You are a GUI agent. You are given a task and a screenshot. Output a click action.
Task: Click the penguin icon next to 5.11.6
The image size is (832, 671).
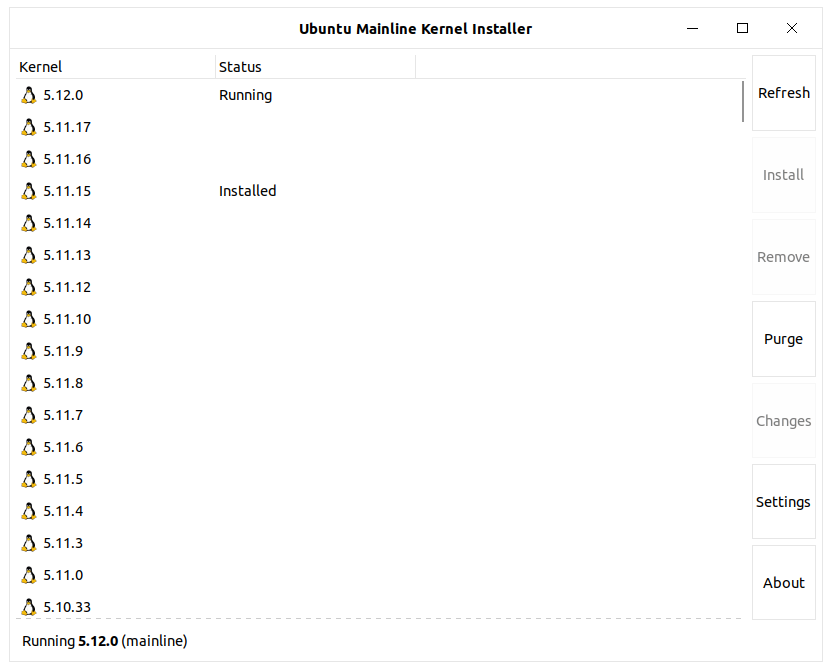click(29, 447)
